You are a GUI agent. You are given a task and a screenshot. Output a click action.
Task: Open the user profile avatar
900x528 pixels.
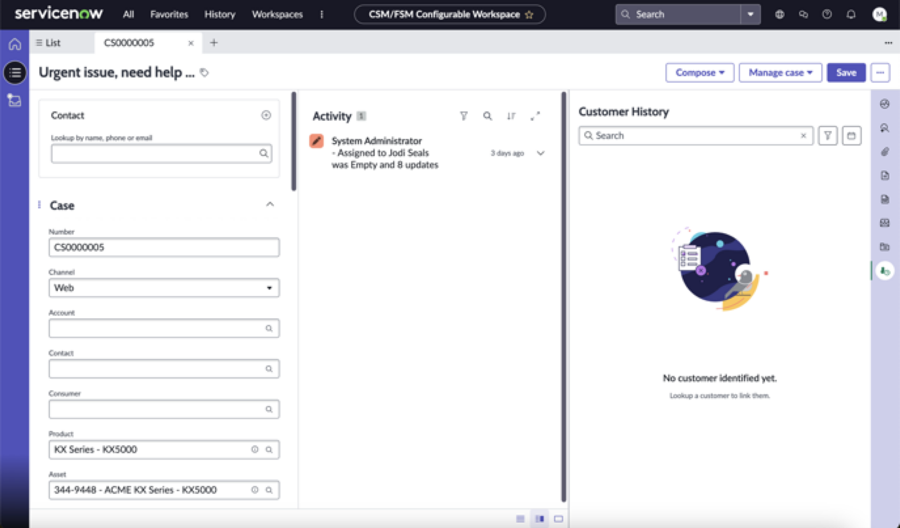click(879, 14)
